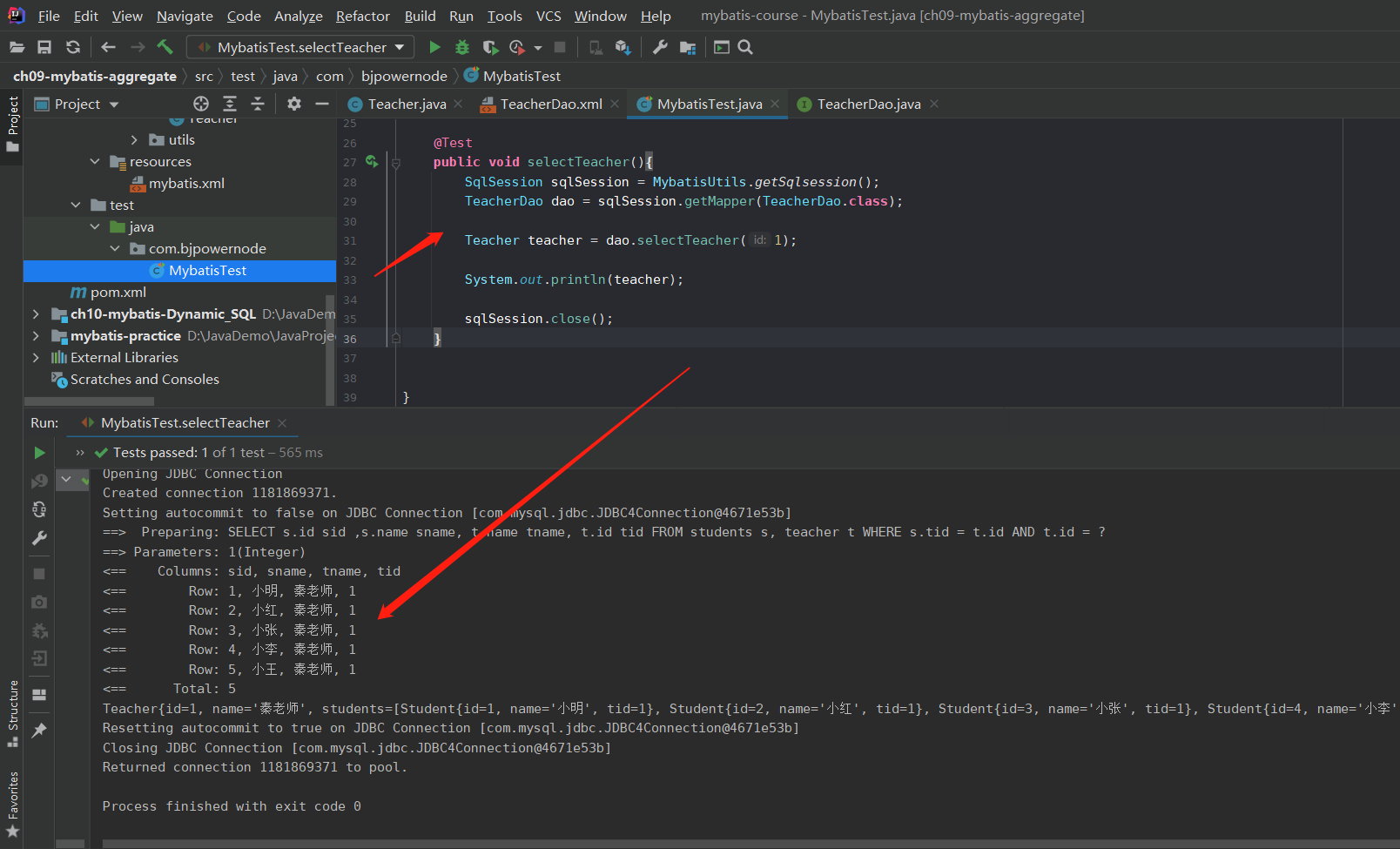Rerun the test from the Run panel

39,453
